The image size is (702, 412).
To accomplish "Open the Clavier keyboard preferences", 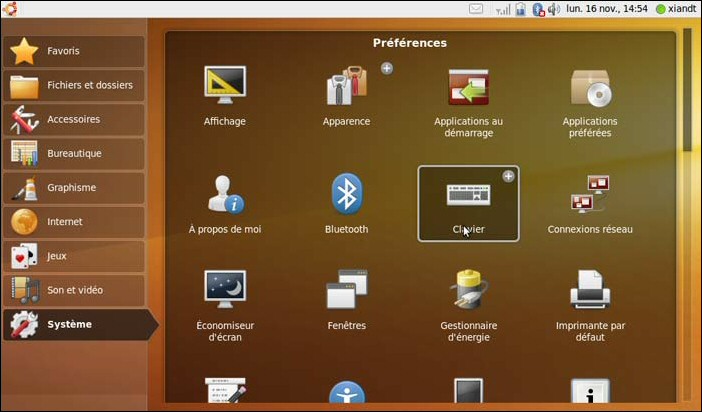I will [468, 204].
